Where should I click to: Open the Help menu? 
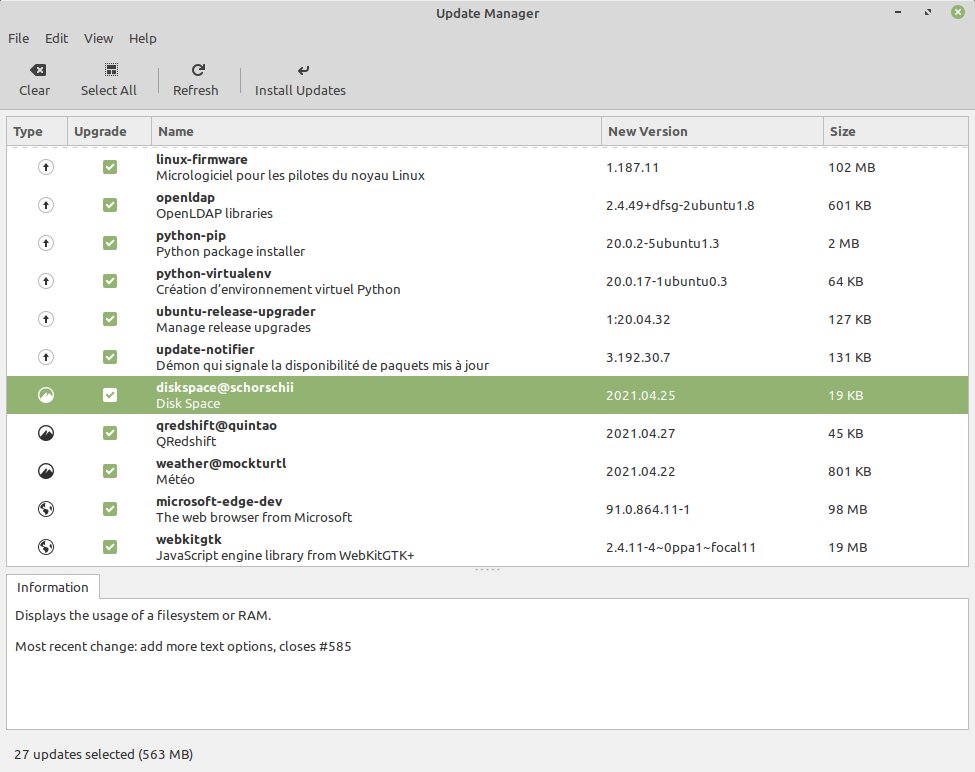point(143,38)
